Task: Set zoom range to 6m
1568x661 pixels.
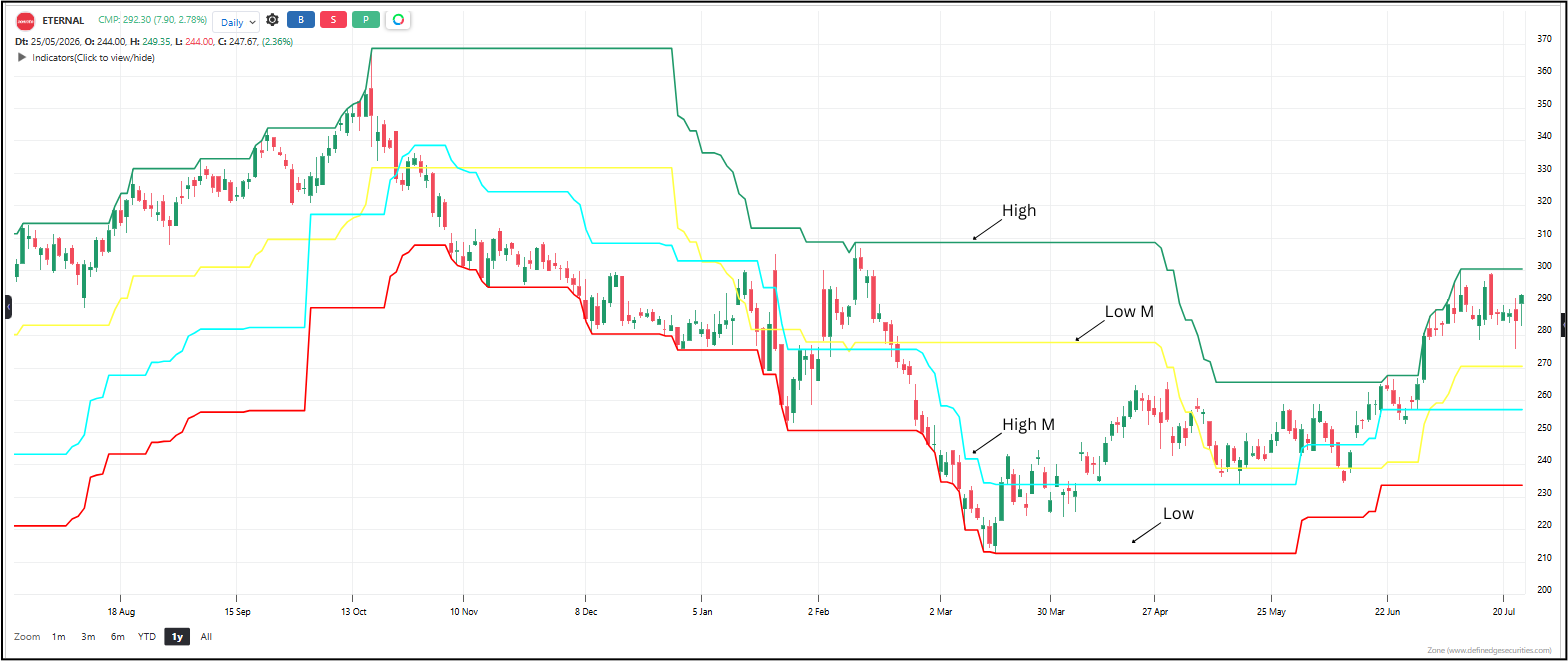Action: [118, 636]
